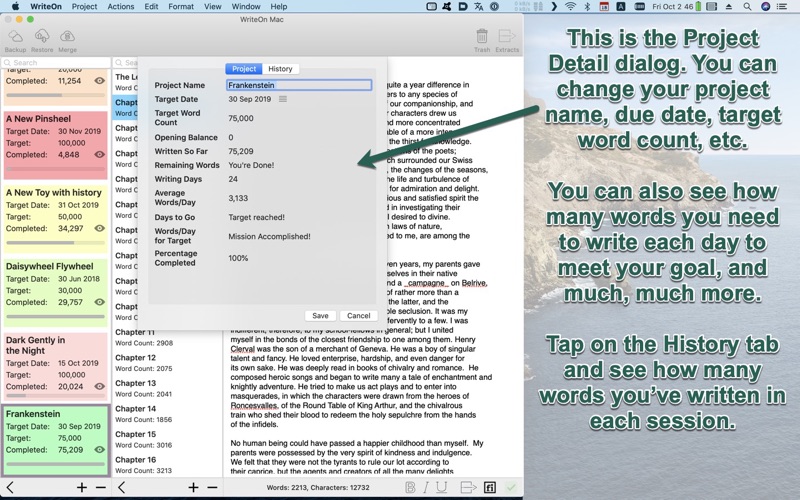Click the eject icon in menu bar

pyautogui.click(x=729, y=7)
